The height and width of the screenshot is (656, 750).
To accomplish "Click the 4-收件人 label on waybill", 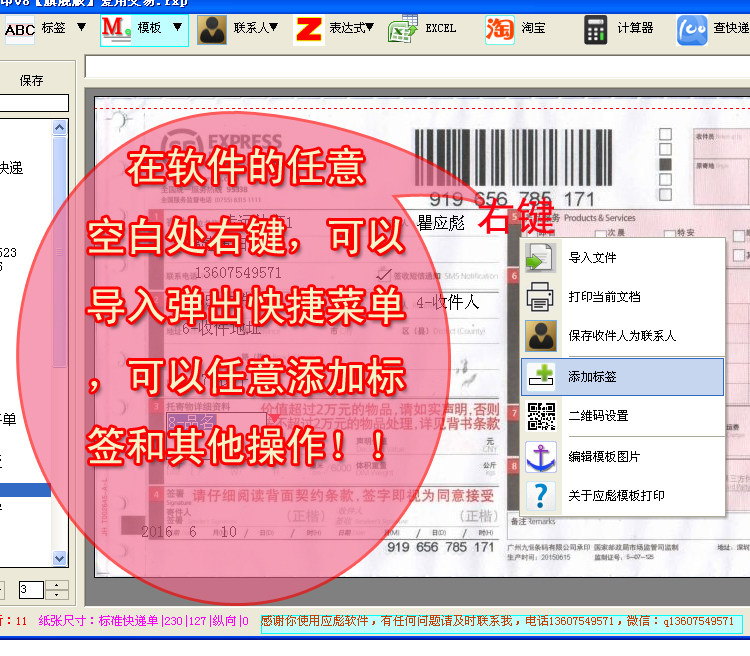I will 447,302.
